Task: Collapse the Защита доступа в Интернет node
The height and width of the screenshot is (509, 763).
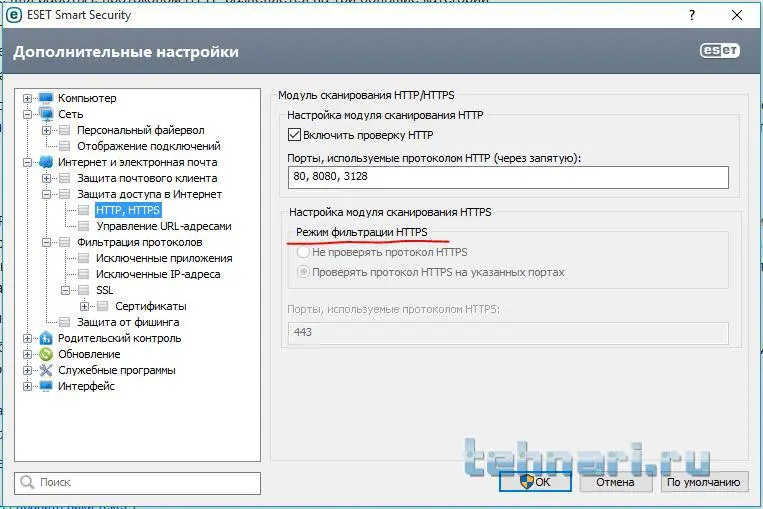Action: pyautogui.click(x=46, y=195)
